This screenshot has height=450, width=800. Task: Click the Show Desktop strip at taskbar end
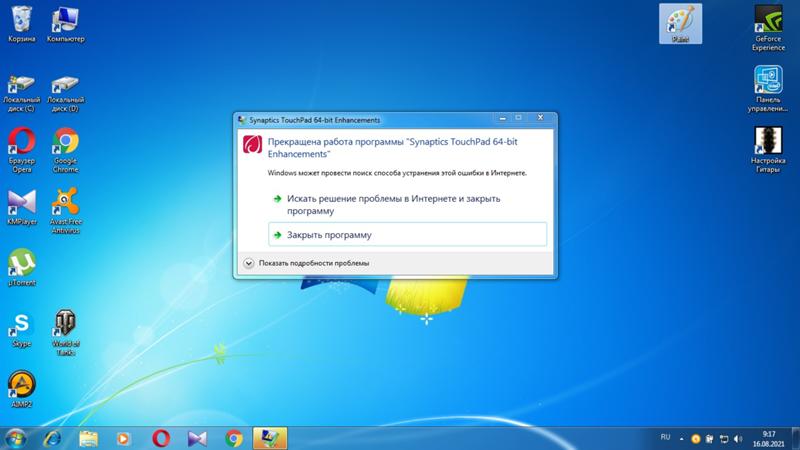pyautogui.click(x=796, y=438)
